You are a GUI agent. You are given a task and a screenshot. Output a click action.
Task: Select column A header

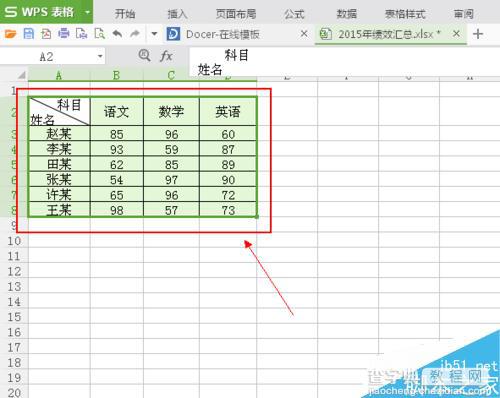pos(59,75)
